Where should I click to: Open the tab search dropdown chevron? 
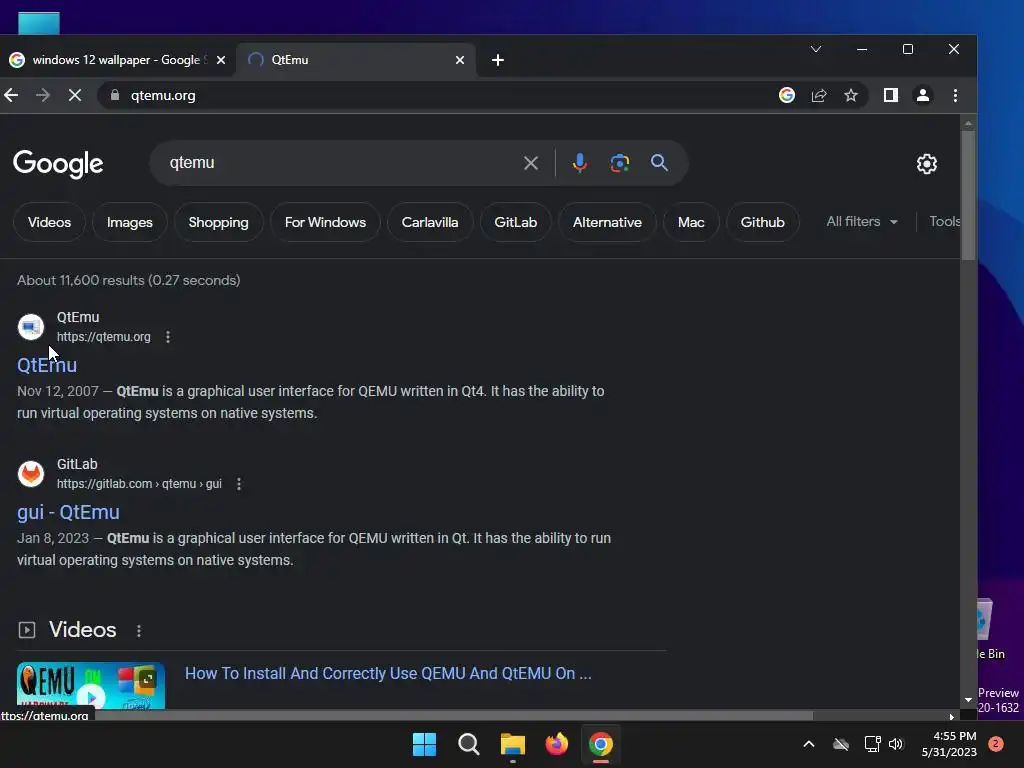click(816, 49)
